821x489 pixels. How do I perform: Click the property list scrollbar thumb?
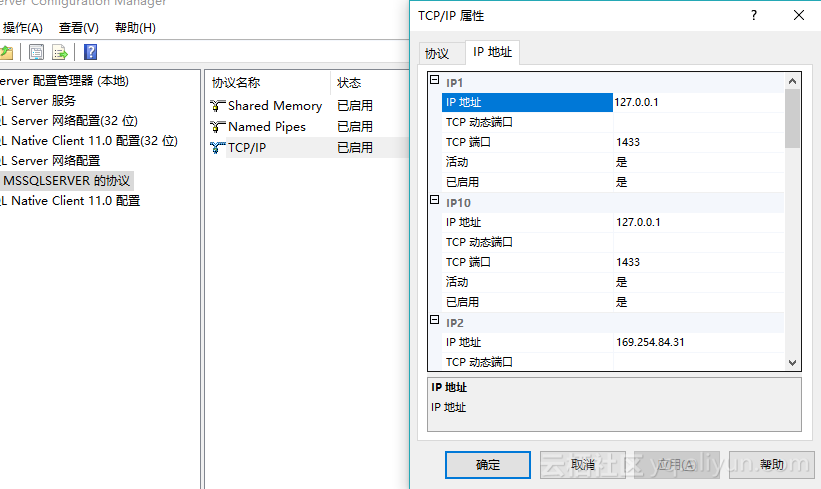tap(792, 118)
